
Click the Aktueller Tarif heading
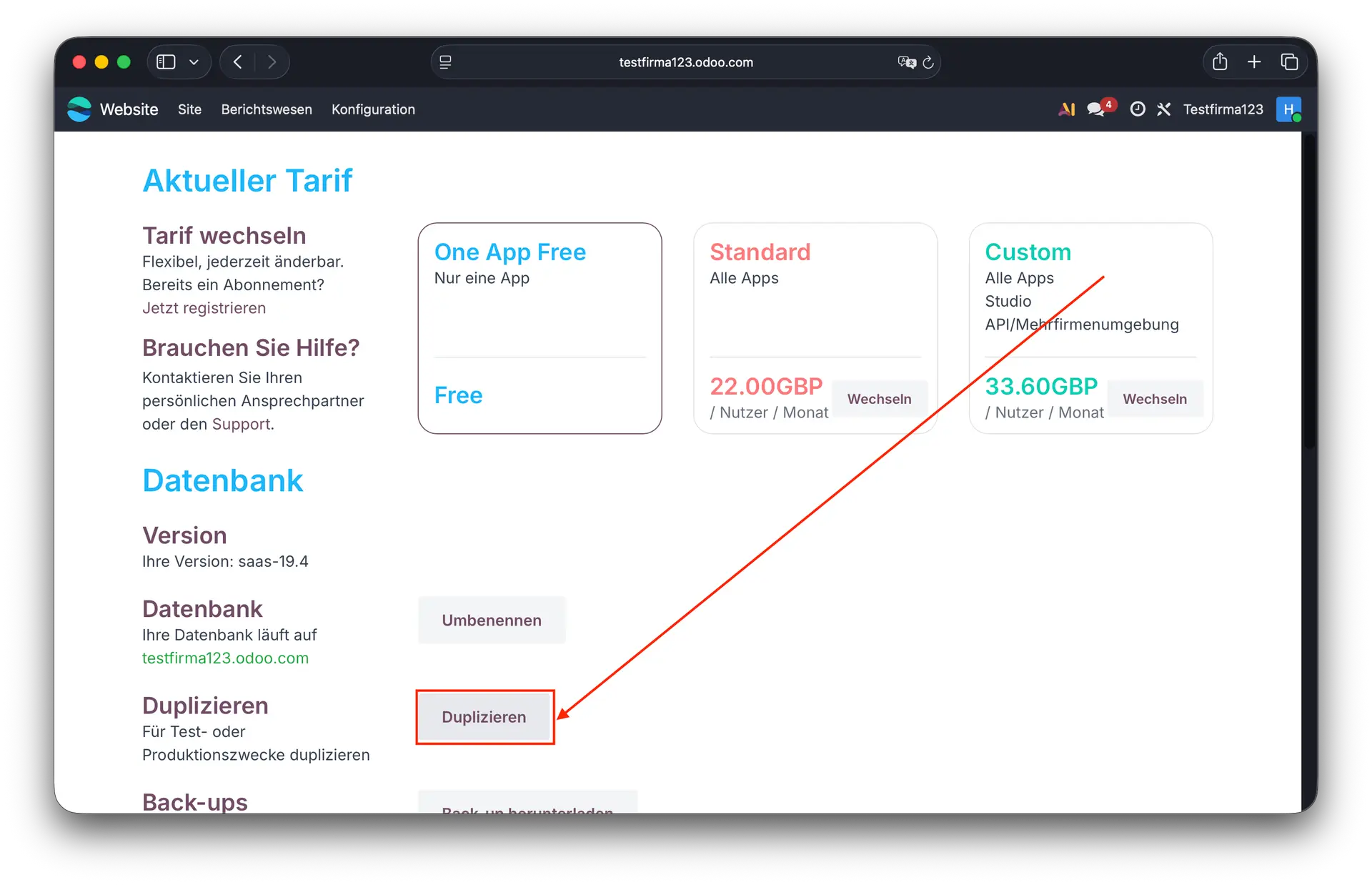pyautogui.click(x=247, y=181)
